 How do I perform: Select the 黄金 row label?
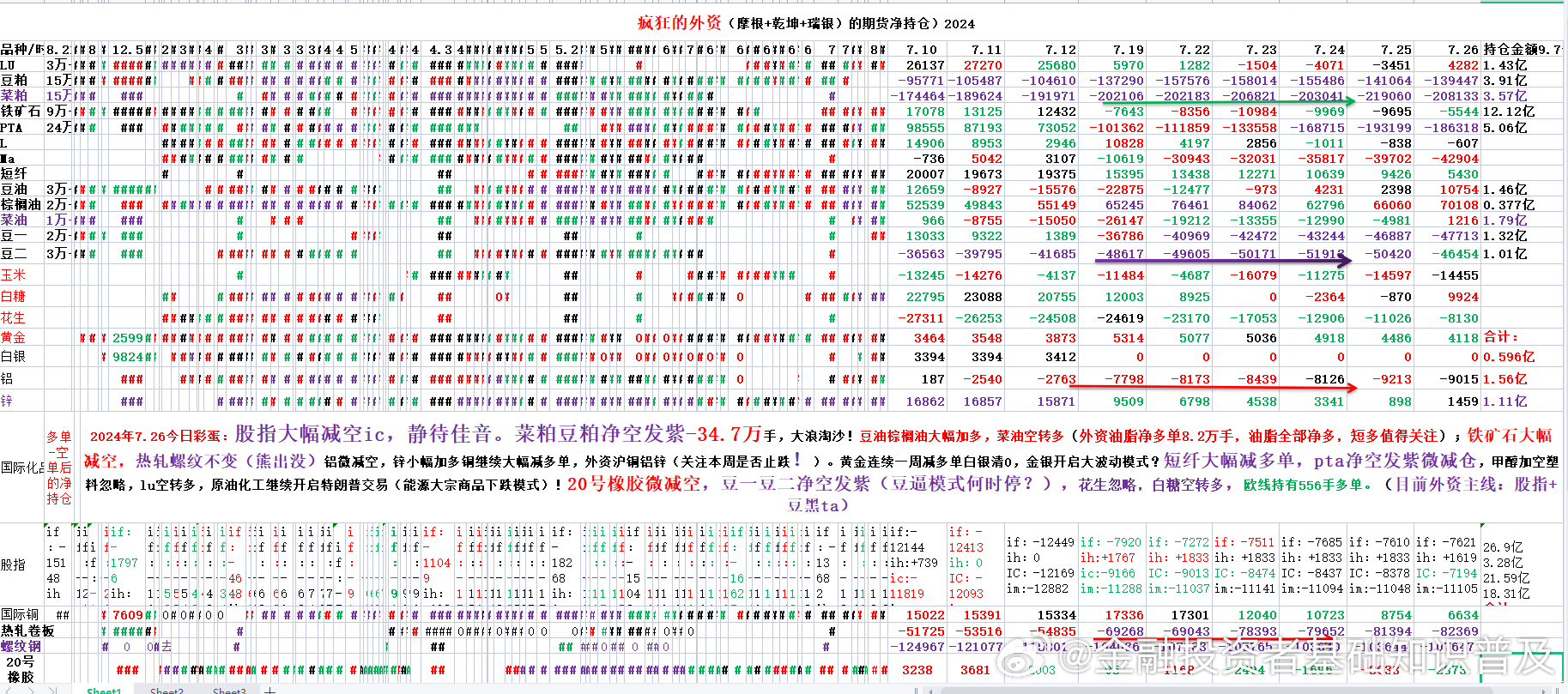(x=22, y=338)
